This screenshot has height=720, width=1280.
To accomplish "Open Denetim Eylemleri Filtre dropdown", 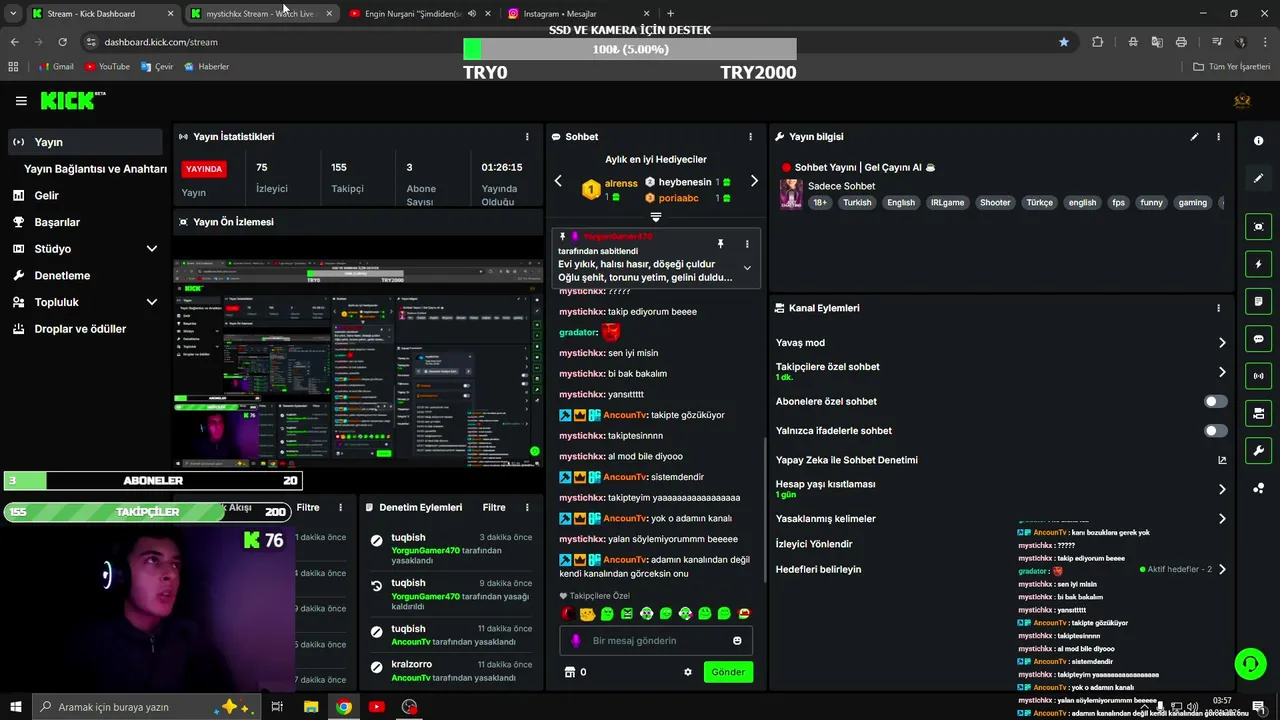I will click(x=494, y=508).
